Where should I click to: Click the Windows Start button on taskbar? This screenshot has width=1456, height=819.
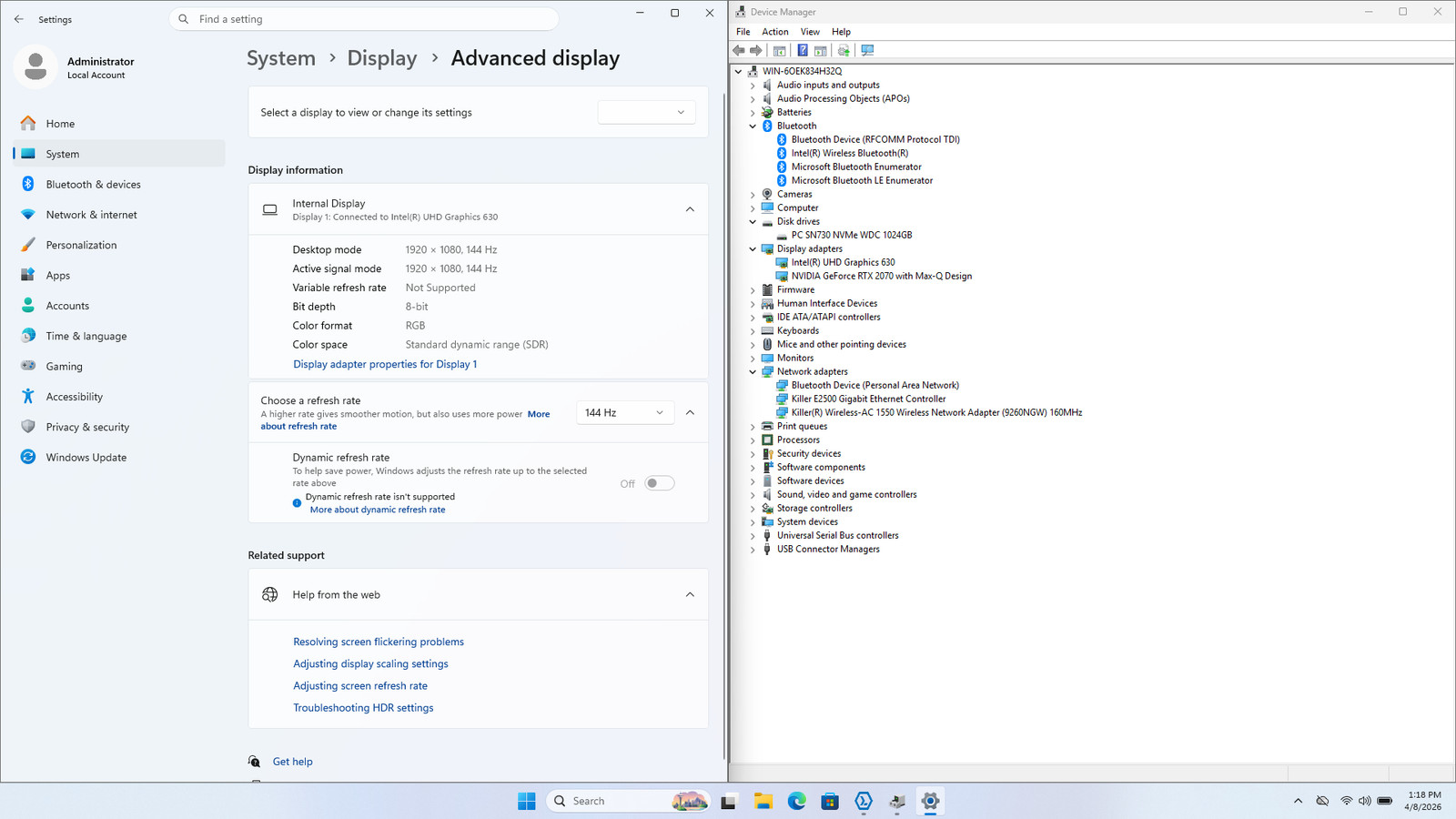coord(527,801)
